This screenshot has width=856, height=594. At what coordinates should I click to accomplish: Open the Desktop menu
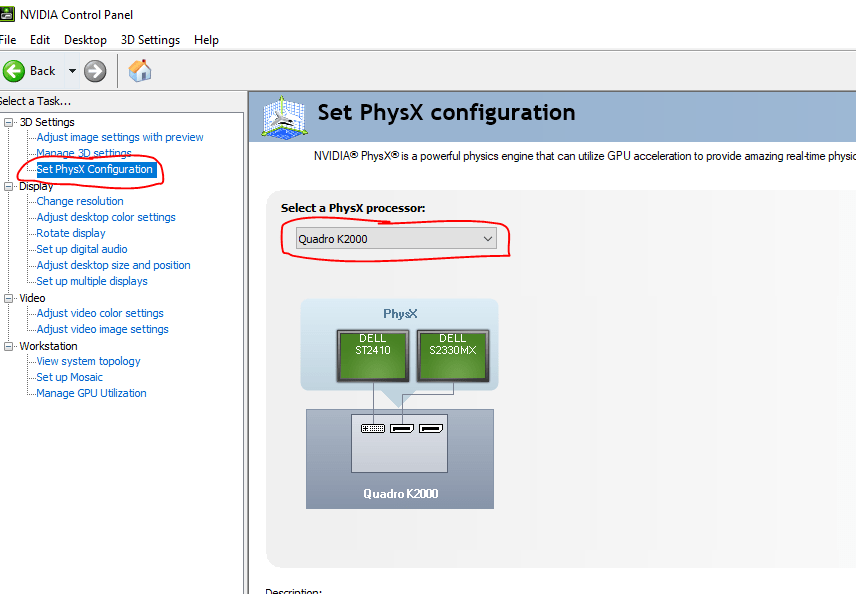(85, 40)
